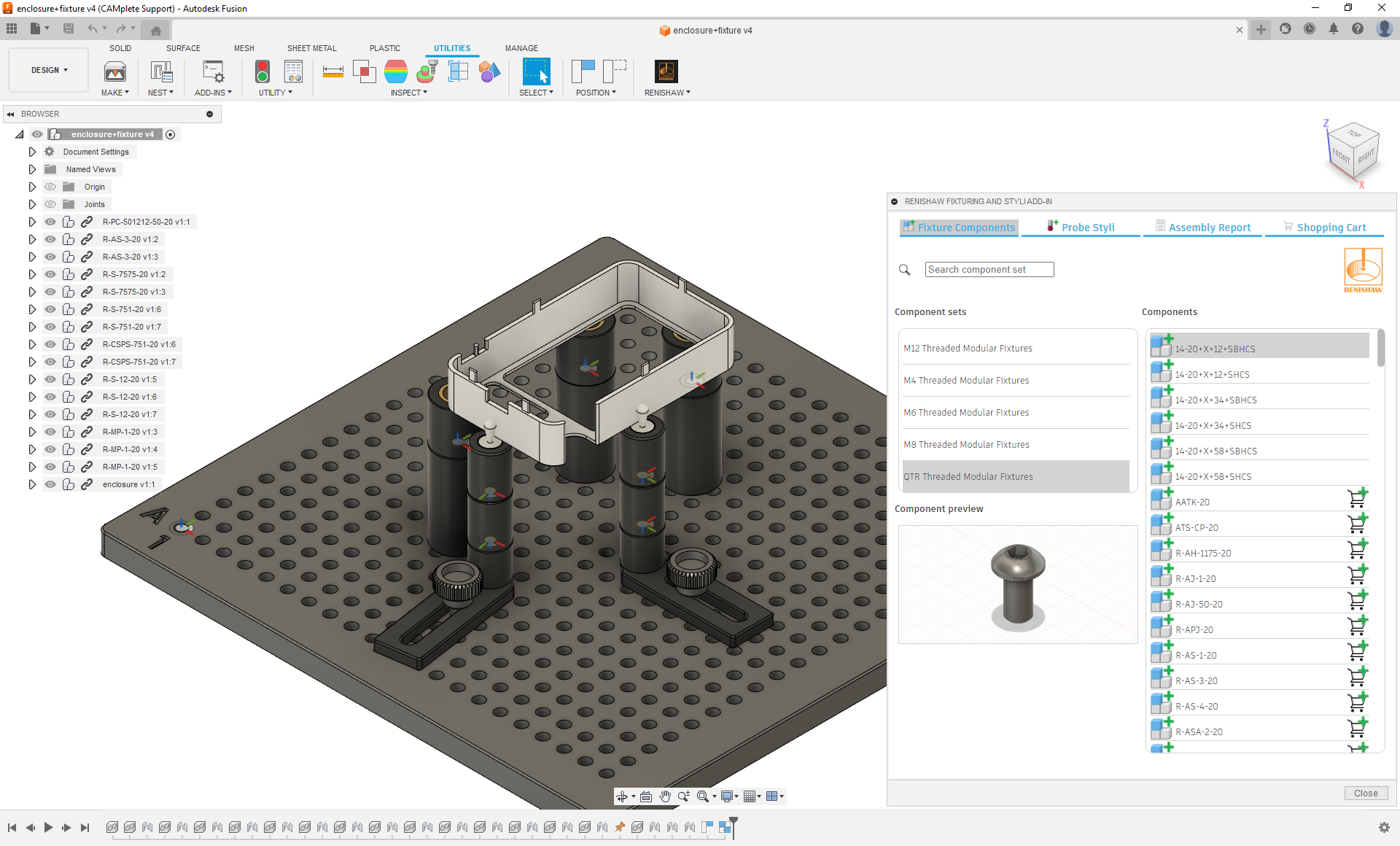Image resolution: width=1400 pixels, height=846 pixels.
Task: Open the Make 3D print icon
Action: coord(115,71)
